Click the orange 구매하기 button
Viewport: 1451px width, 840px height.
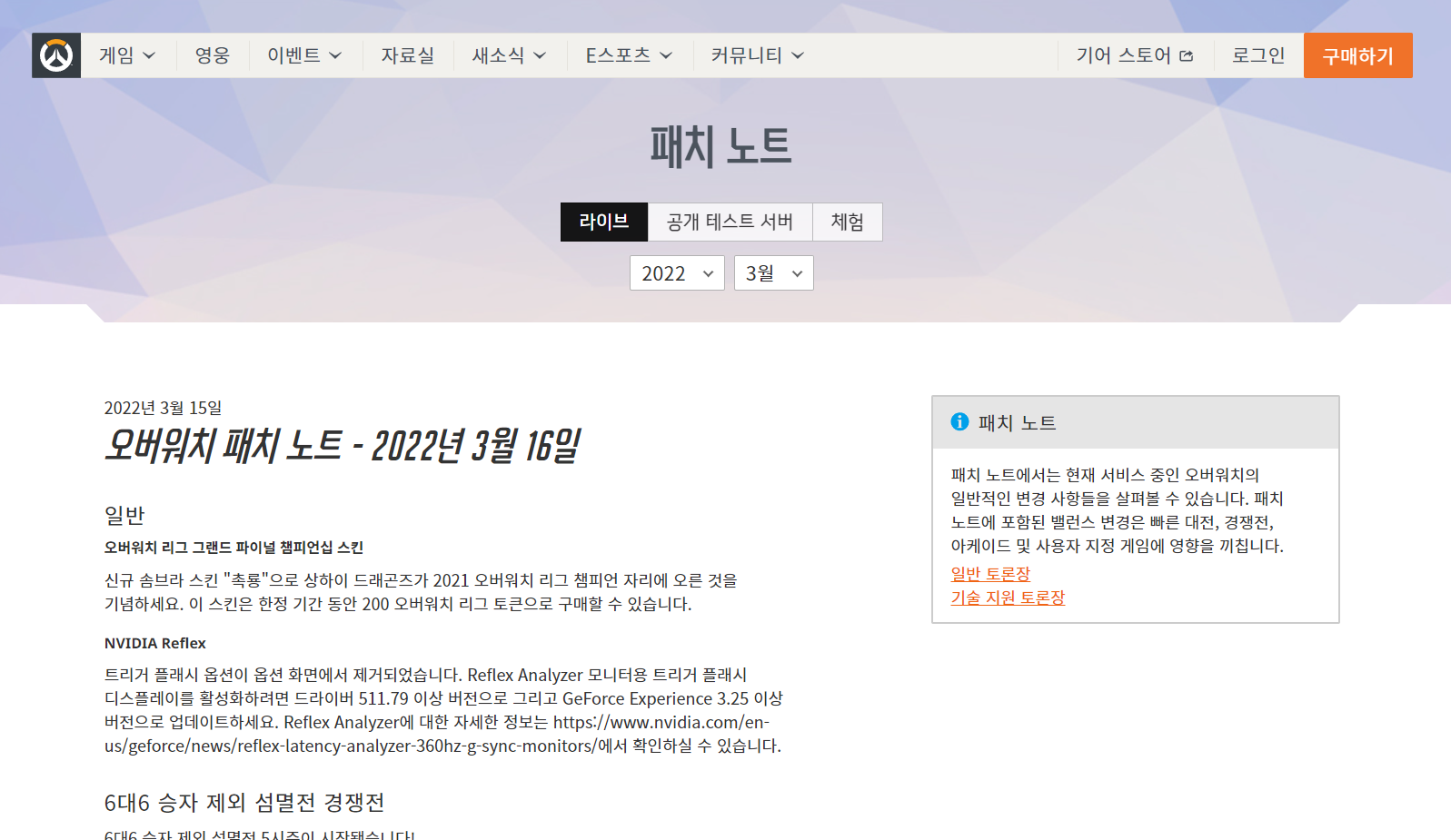(x=1357, y=55)
